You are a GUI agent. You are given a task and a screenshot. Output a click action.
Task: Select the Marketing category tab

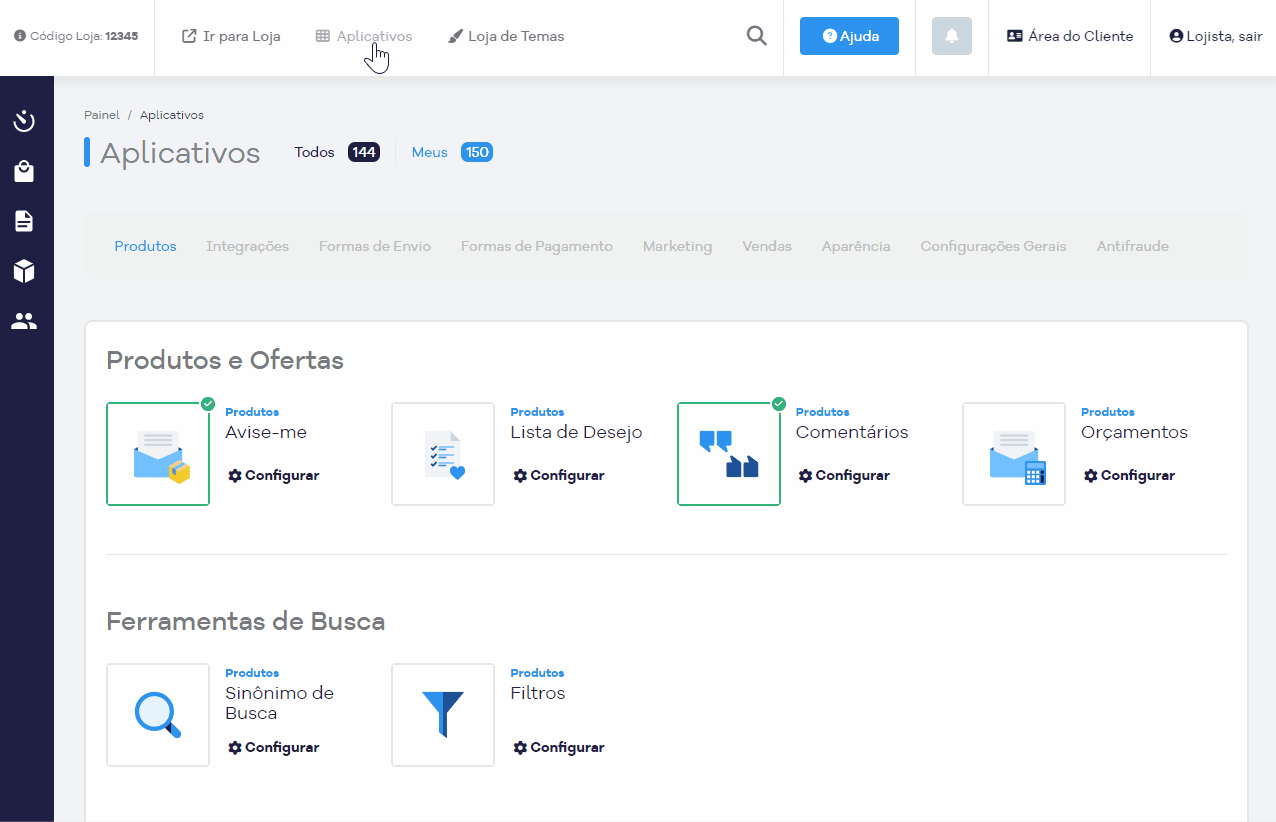point(677,246)
